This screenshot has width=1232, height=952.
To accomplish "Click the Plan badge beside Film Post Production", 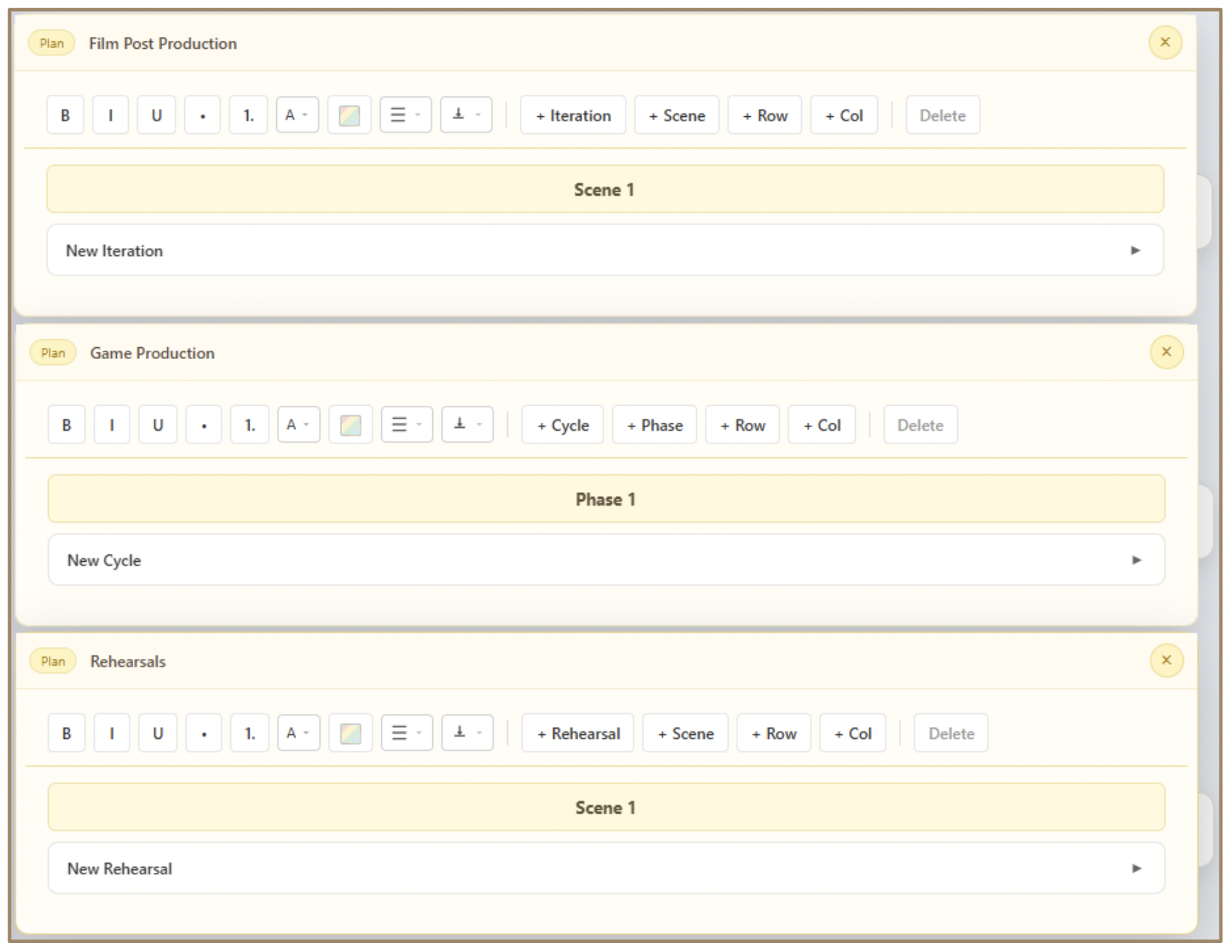I will [x=52, y=43].
